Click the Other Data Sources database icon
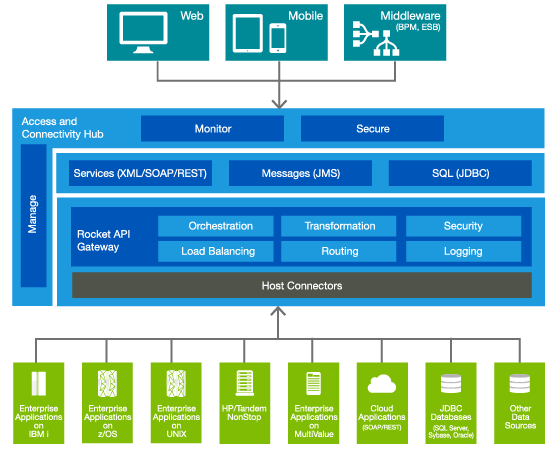This screenshot has height=449, width=555. point(520,384)
